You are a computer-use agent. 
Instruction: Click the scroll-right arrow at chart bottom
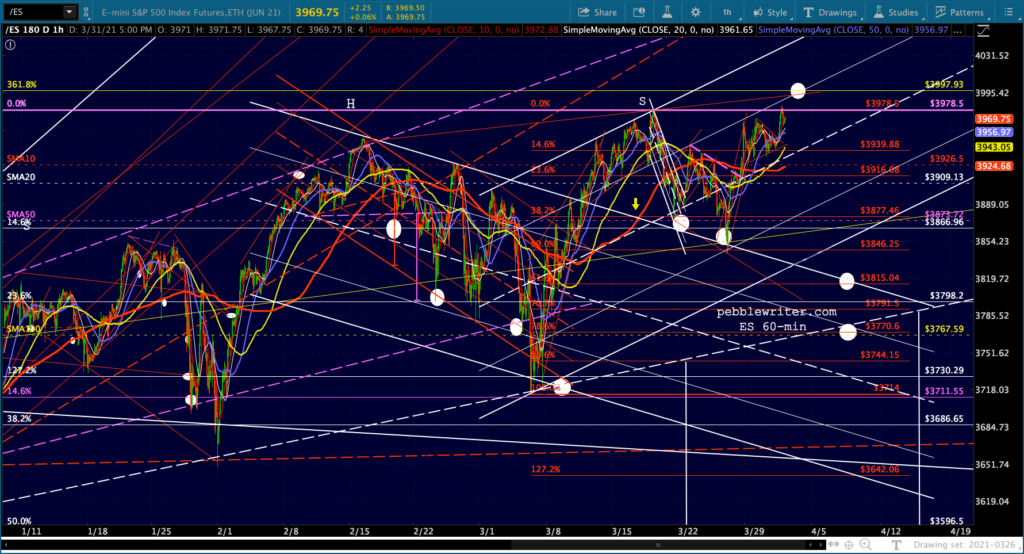(x=820, y=544)
